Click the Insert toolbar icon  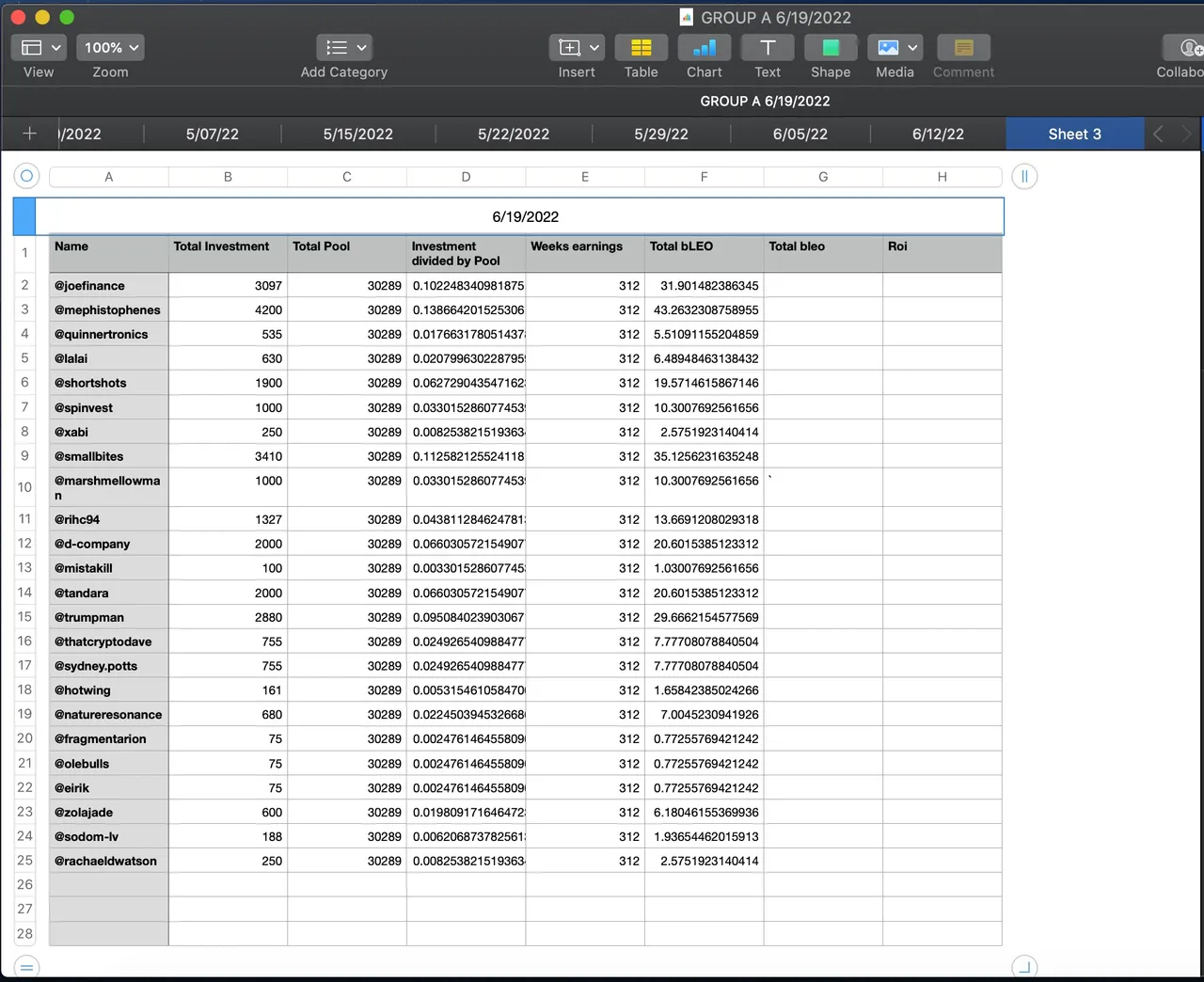[569, 47]
